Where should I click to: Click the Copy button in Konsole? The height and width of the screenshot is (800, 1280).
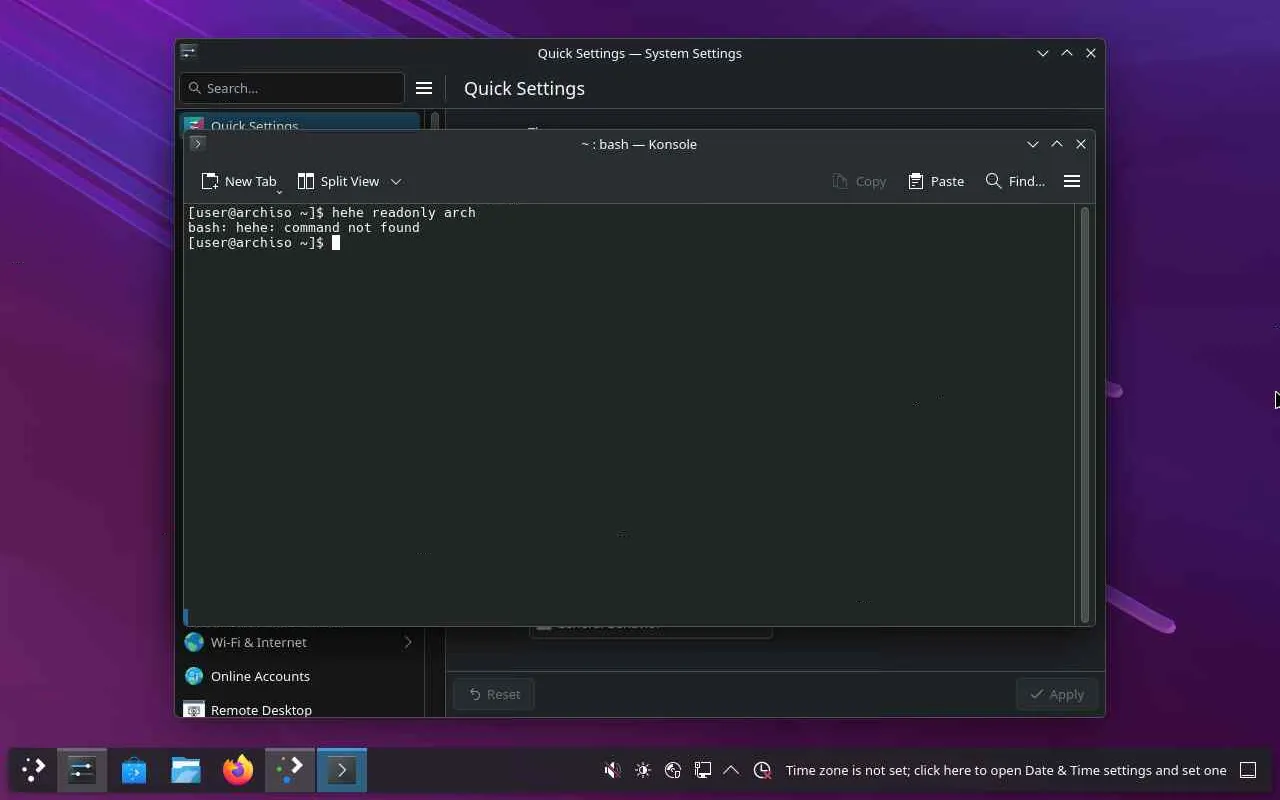[859, 181]
